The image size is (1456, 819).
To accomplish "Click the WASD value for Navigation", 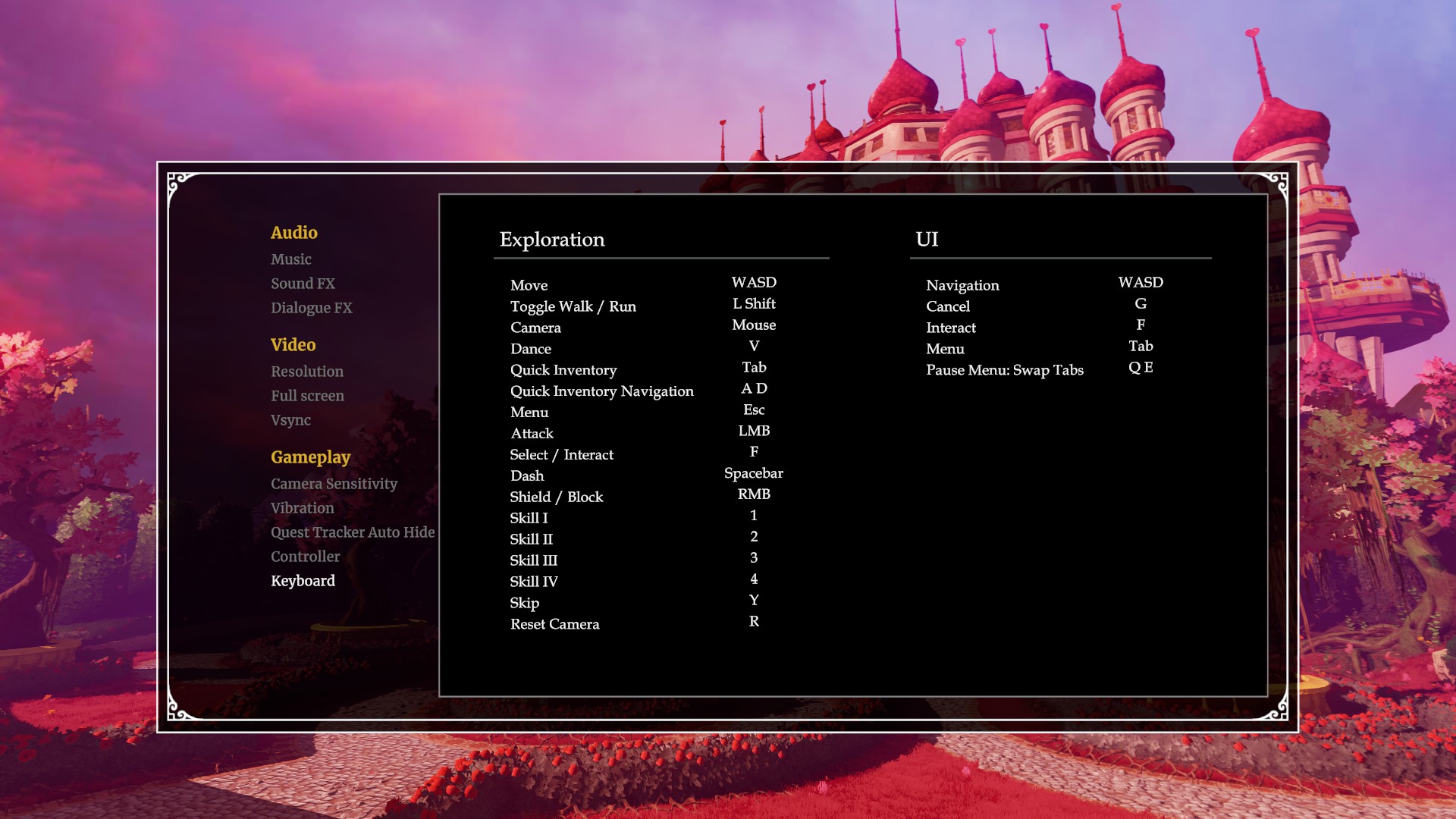I will [x=1141, y=283].
